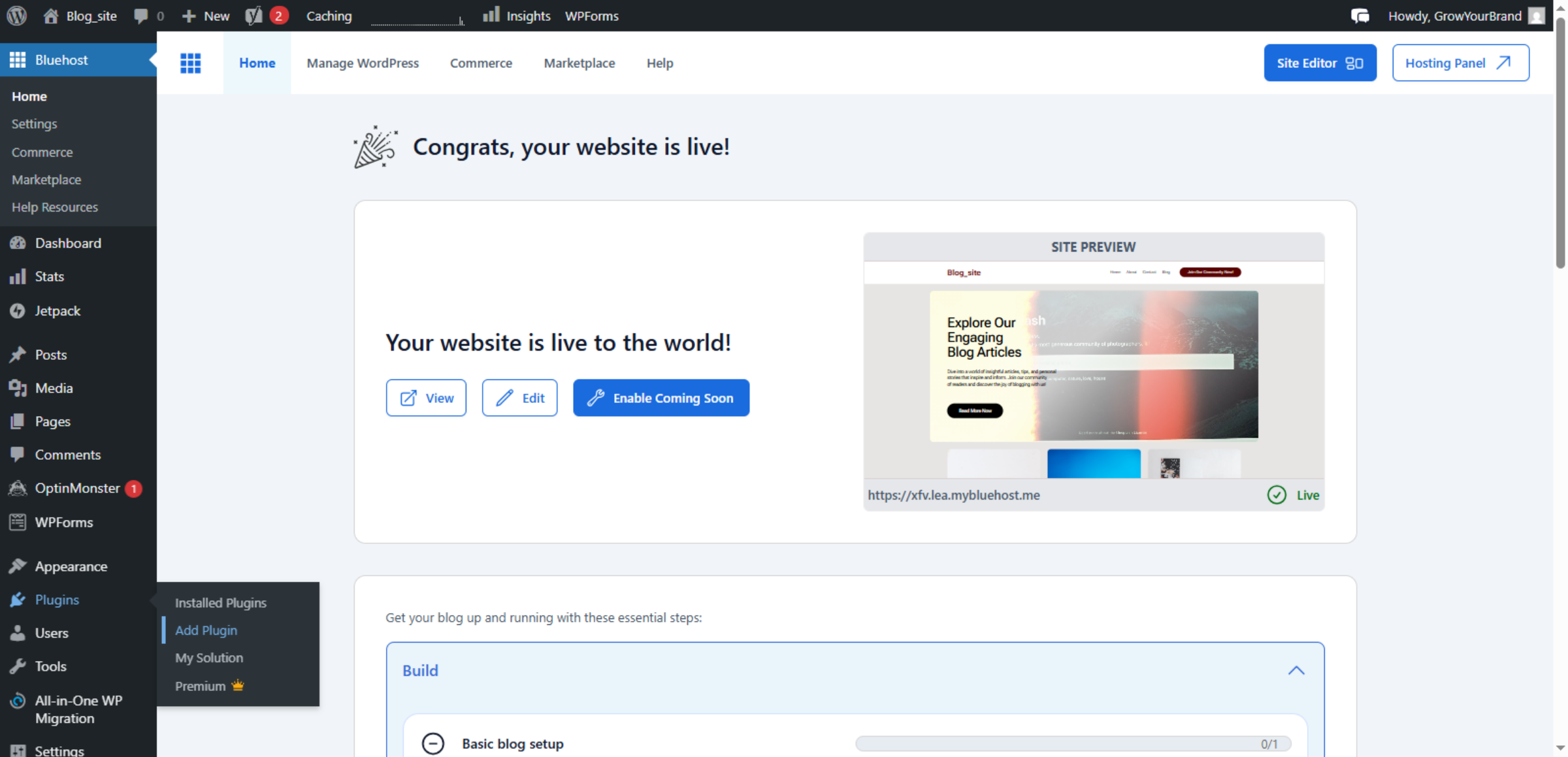
Task: Click the WordPress logo in the admin bar
Action: coord(16,16)
